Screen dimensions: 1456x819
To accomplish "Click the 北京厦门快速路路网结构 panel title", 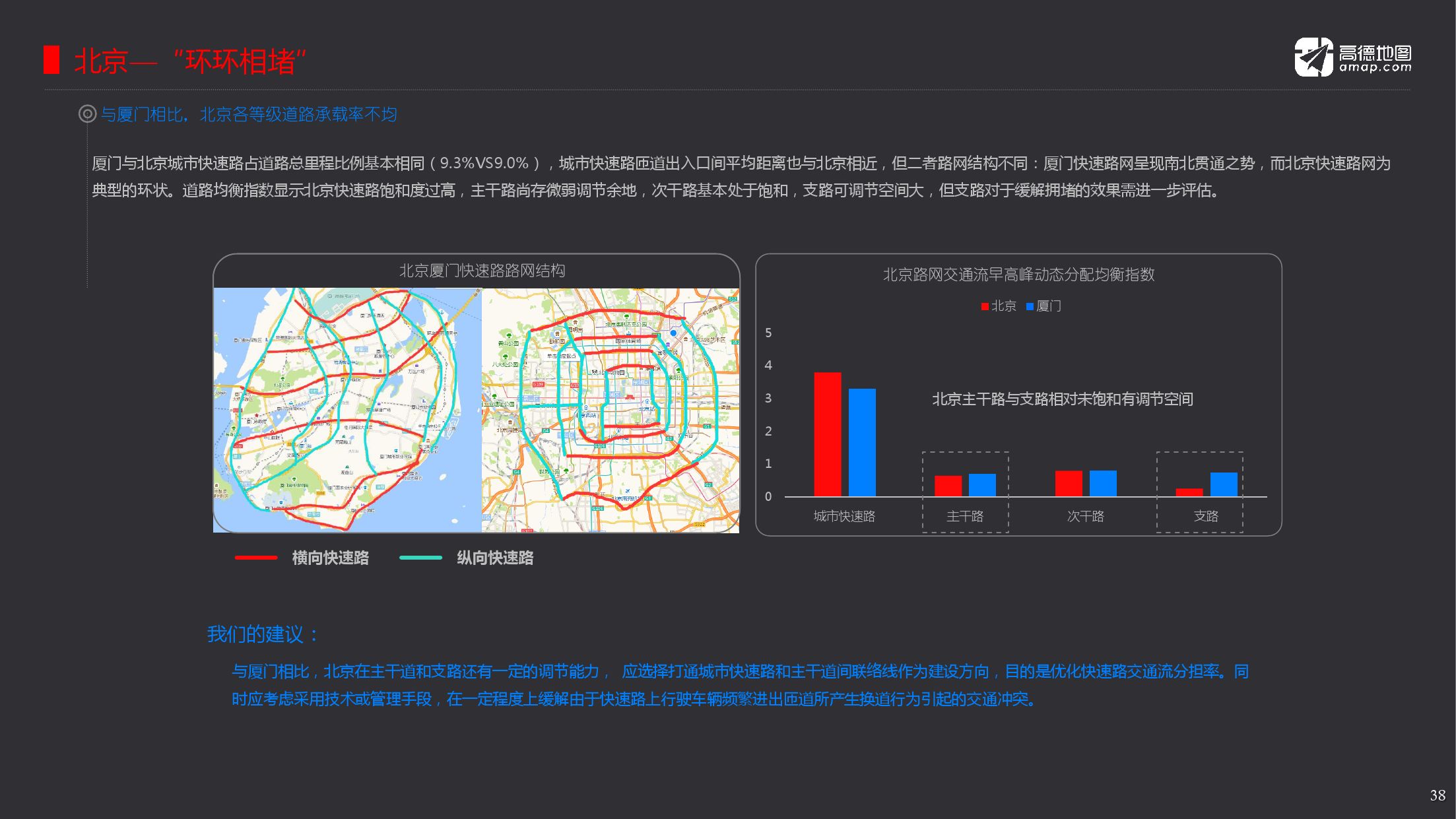I will [x=482, y=271].
